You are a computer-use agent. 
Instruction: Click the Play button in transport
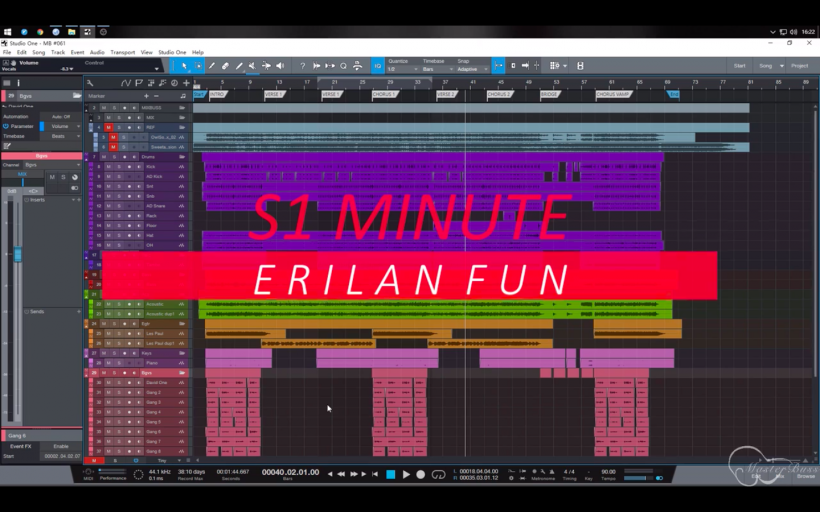[406, 474]
